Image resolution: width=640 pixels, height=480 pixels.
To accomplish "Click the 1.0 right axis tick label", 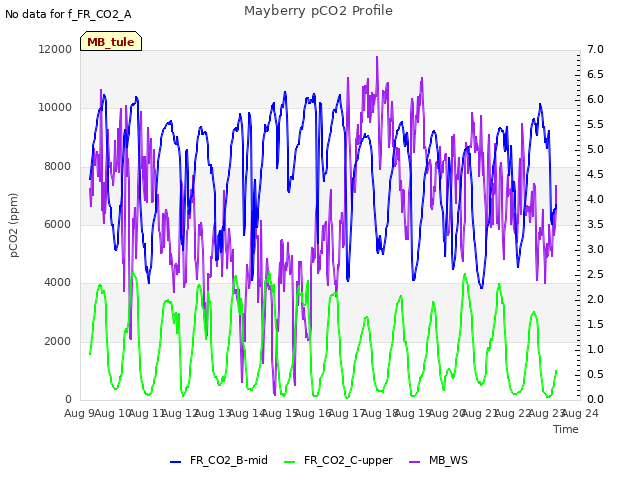I will (595, 349).
